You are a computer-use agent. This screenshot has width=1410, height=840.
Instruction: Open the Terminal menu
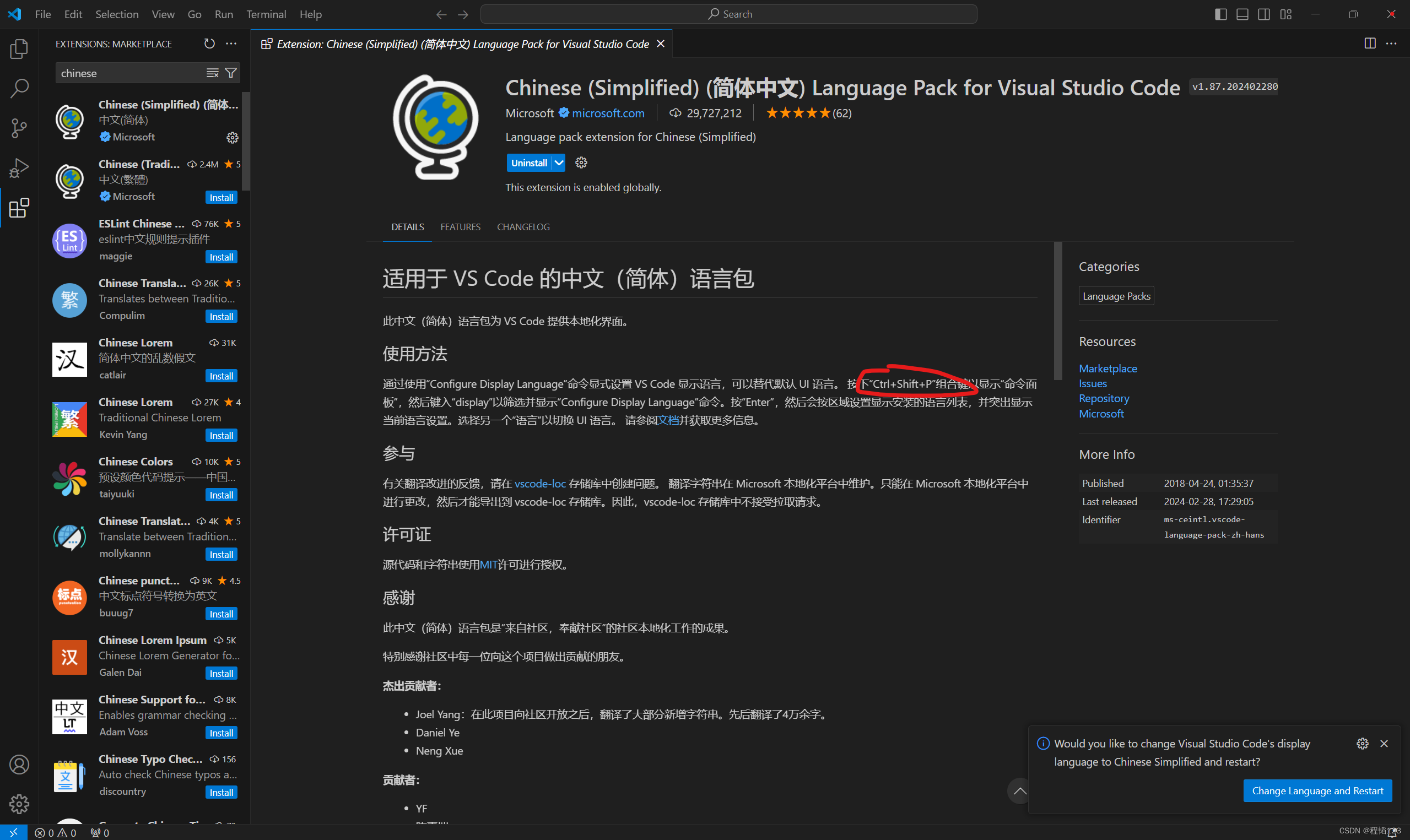pyautogui.click(x=266, y=14)
